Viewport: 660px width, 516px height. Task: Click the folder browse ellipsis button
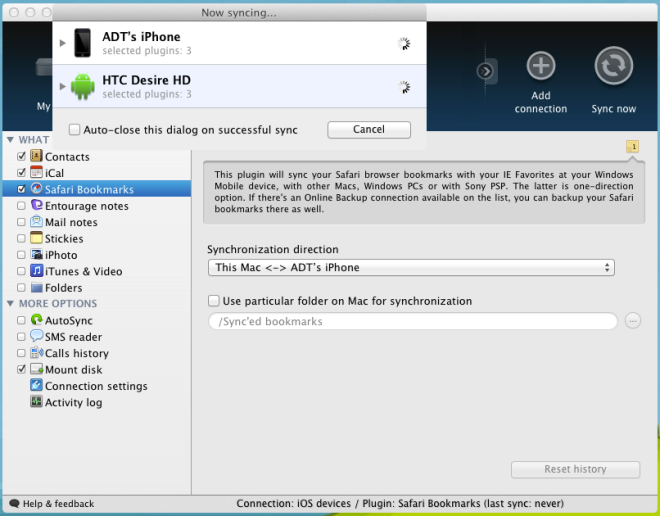633,321
